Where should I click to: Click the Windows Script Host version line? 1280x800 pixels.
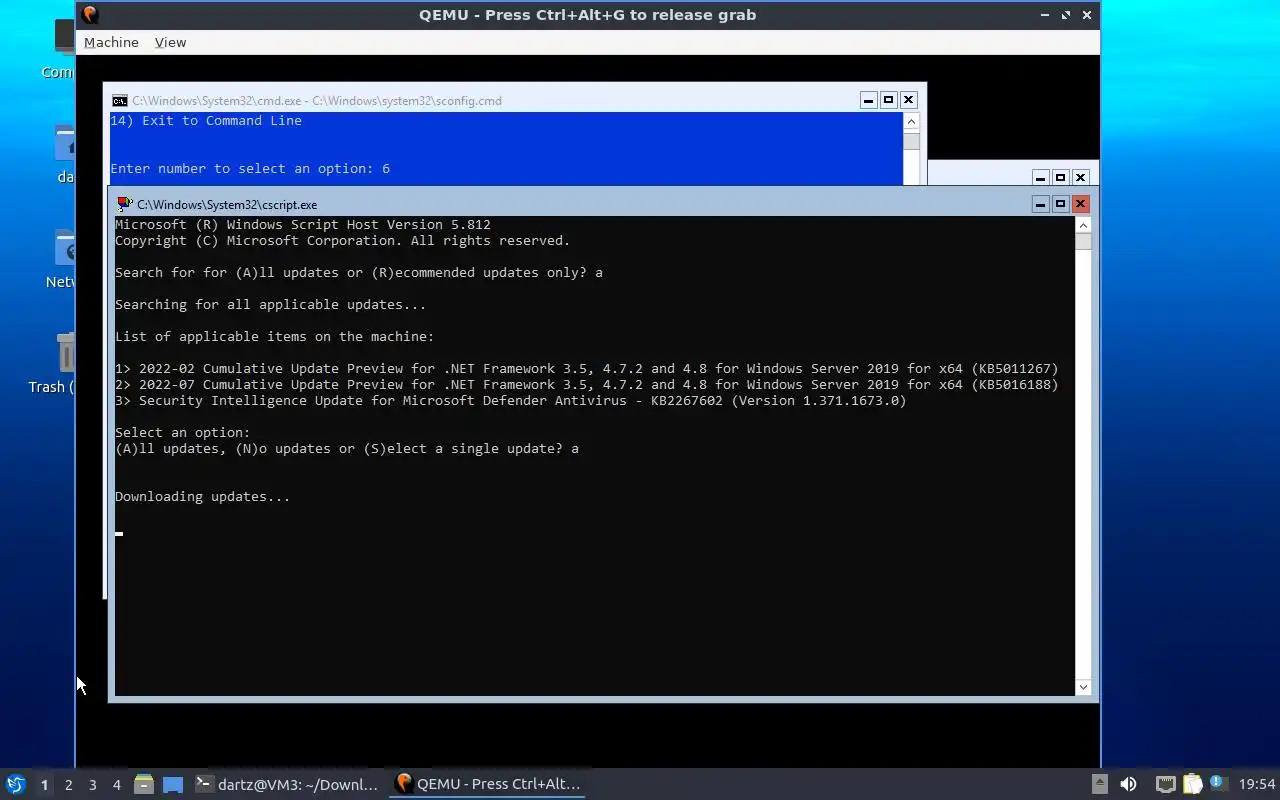302,225
